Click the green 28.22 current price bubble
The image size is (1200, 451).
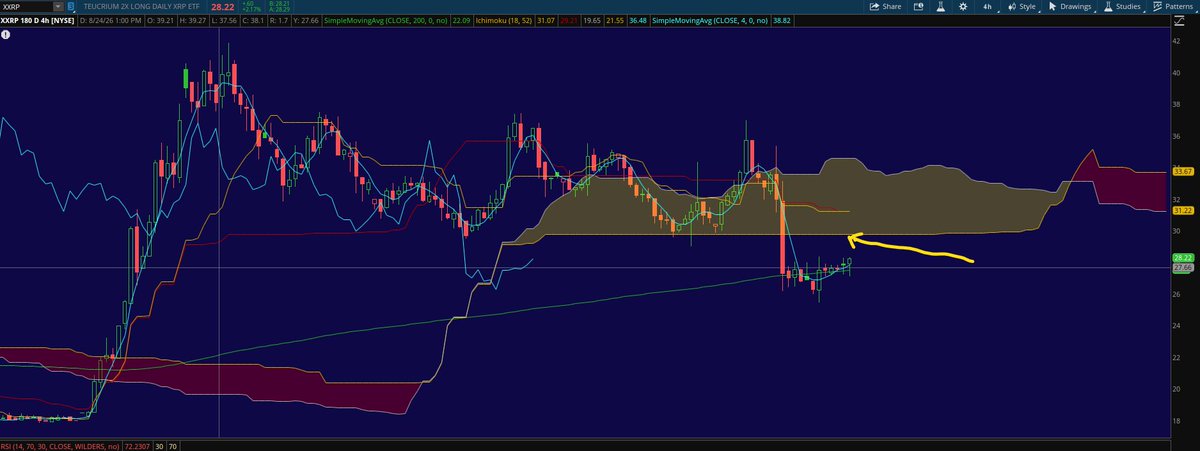[x=1184, y=258]
